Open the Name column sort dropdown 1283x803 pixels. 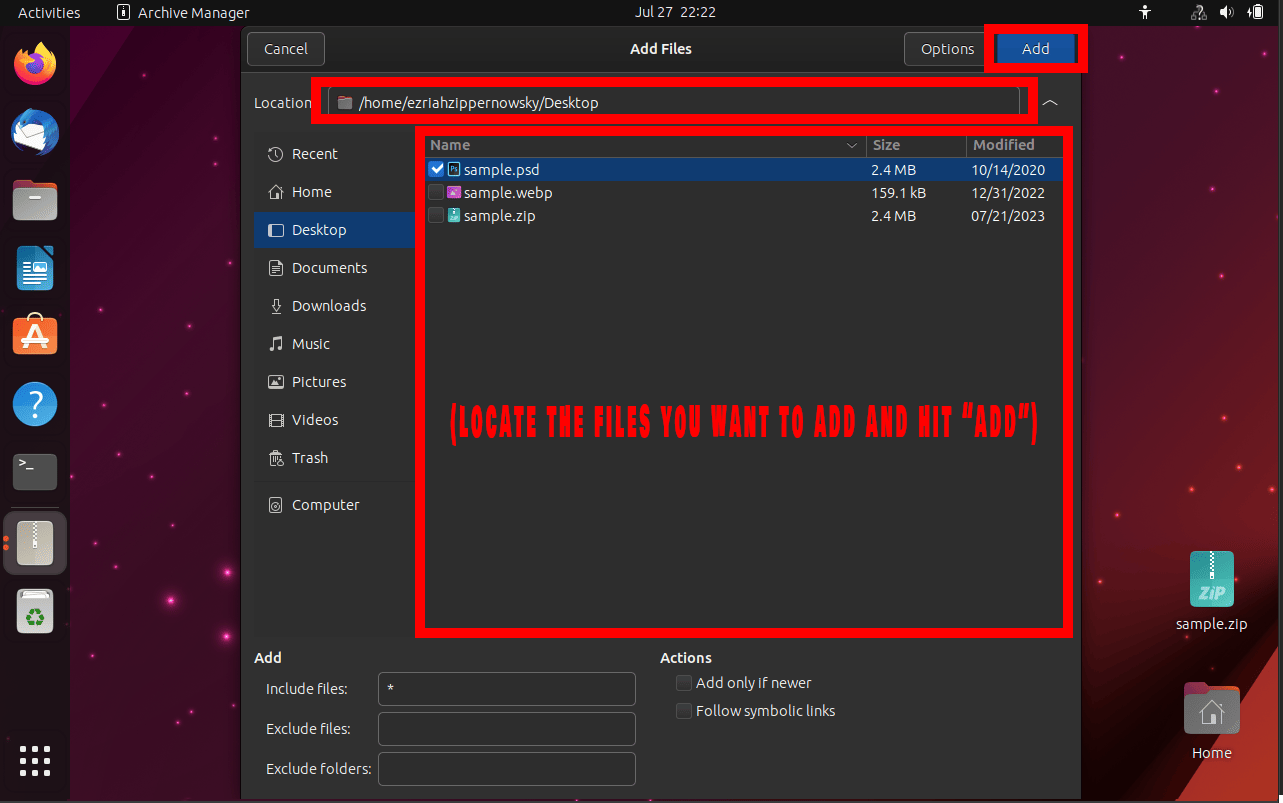coord(851,145)
